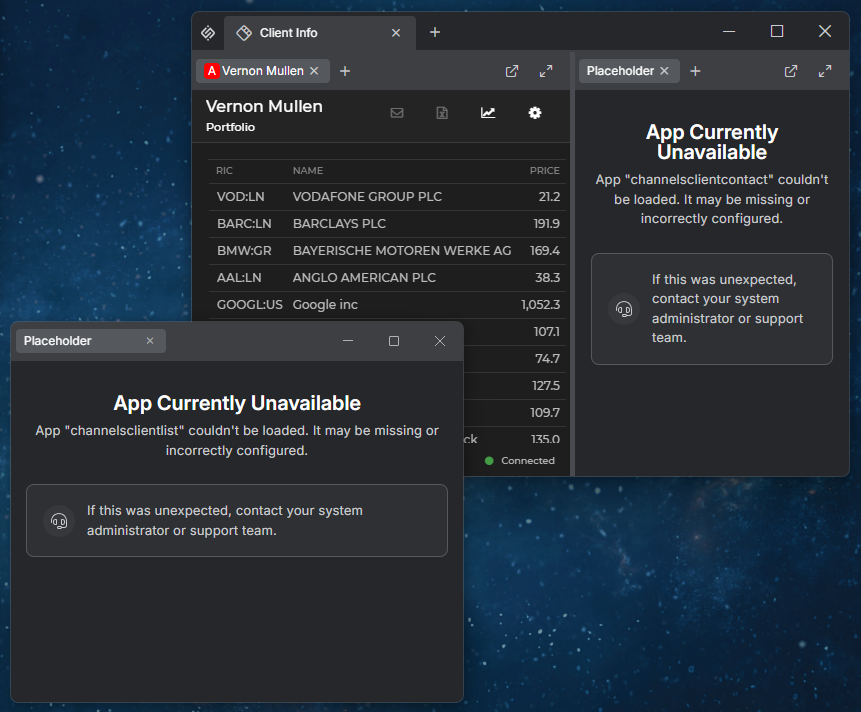Eject the Vernon Mullen pane to window
The height and width of the screenshot is (712, 861).
(x=512, y=71)
